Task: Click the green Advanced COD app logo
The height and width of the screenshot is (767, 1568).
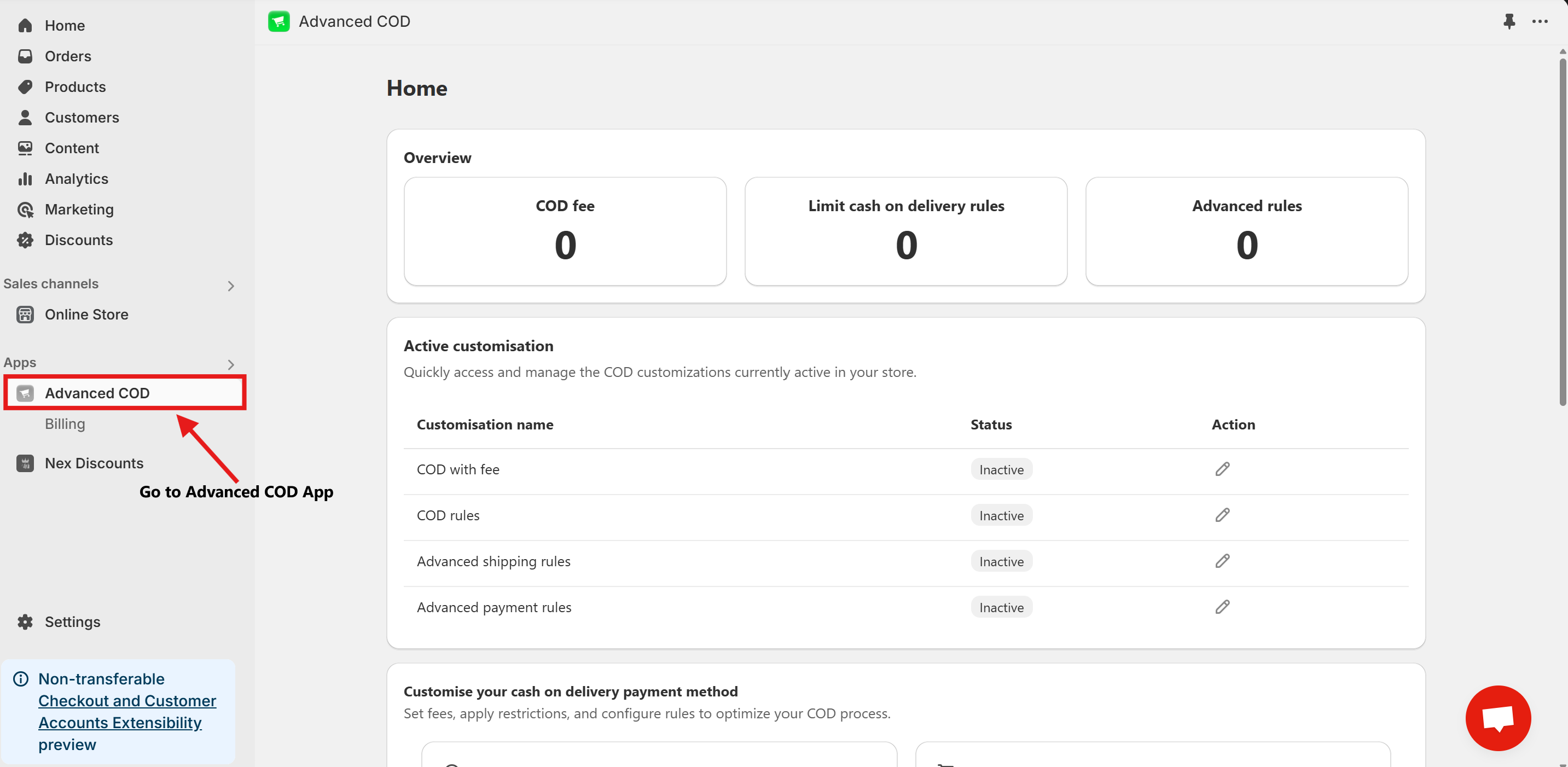Action: coord(279,21)
